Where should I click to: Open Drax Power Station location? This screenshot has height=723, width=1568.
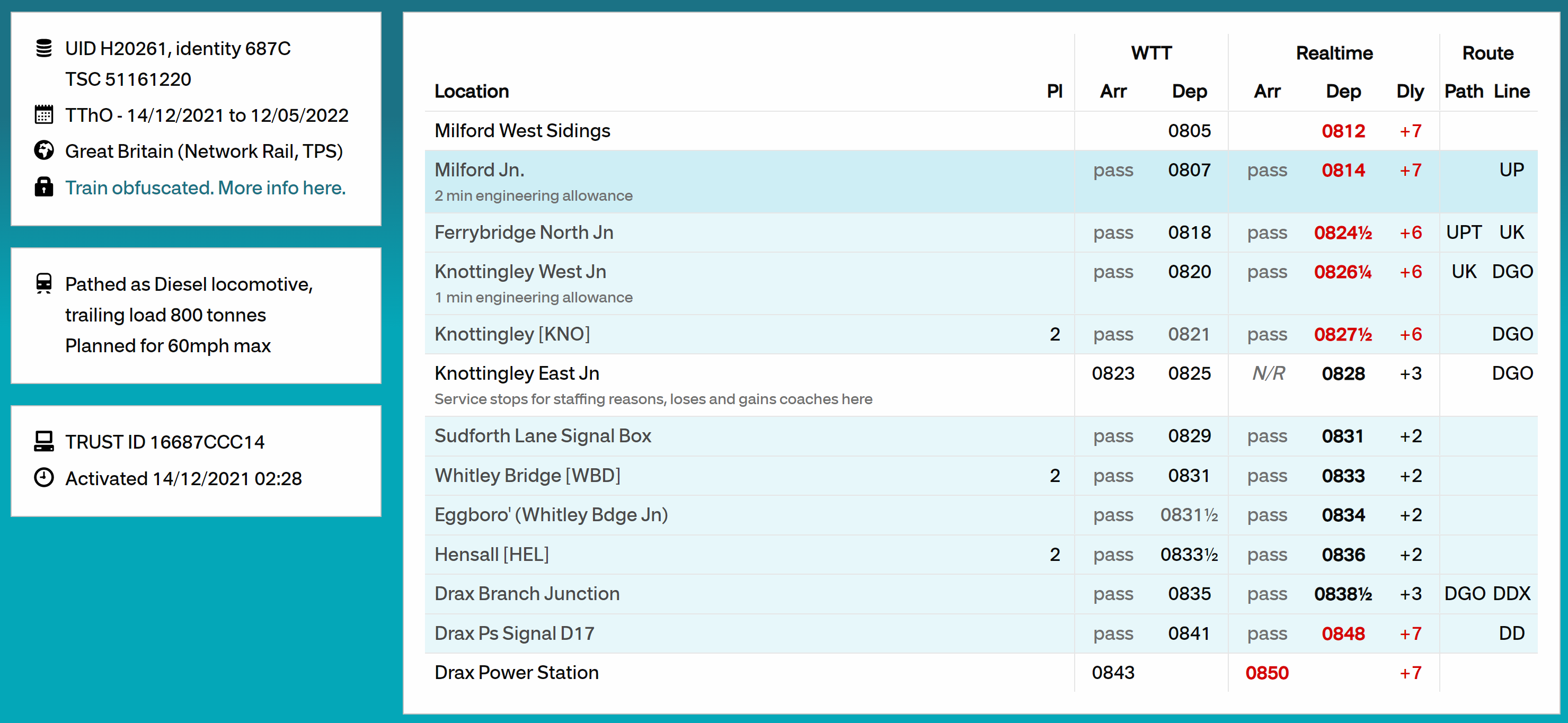(516, 673)
